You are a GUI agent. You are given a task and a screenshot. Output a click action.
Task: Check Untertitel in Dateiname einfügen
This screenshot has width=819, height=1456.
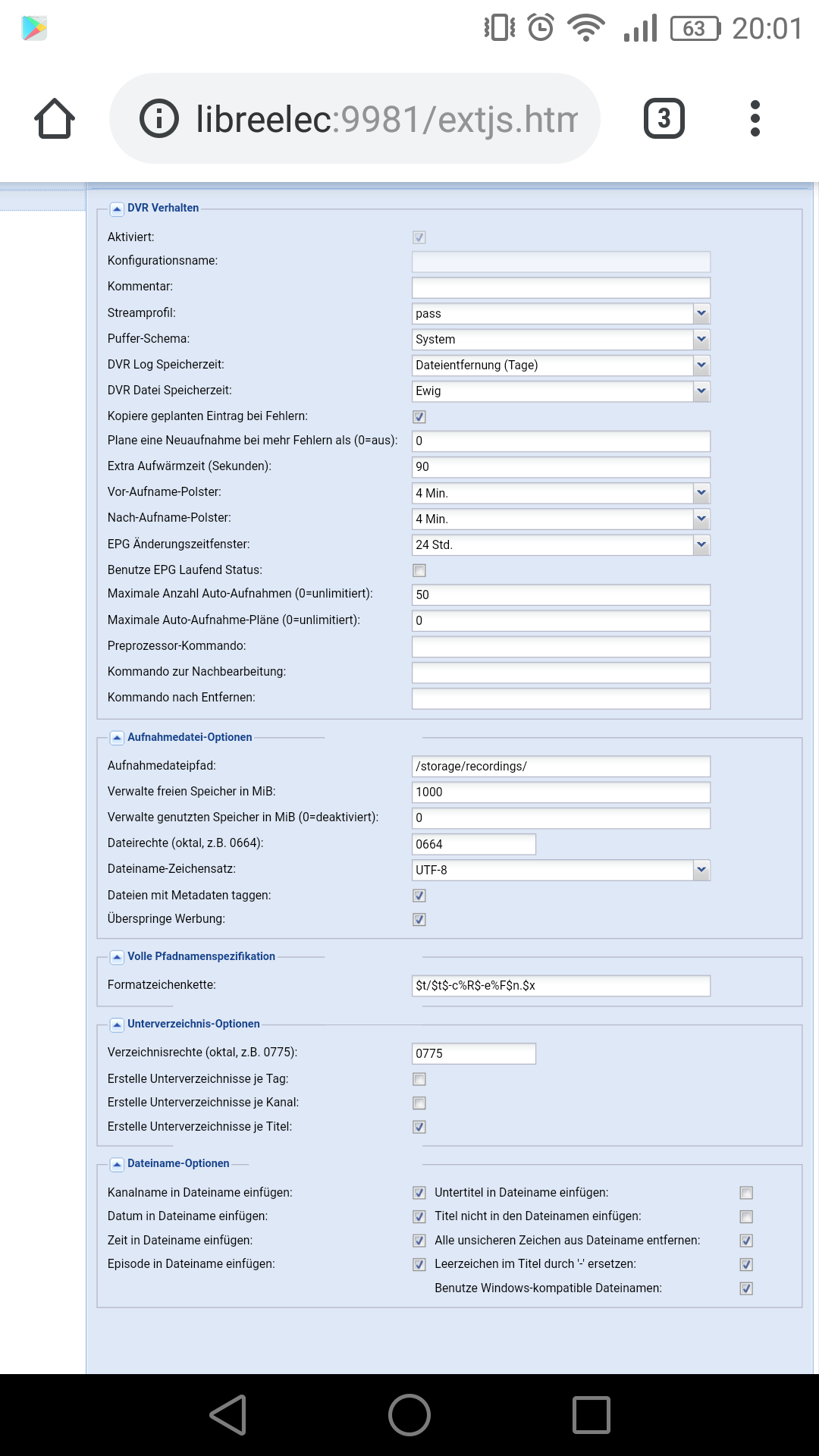tap(746, 1193)
